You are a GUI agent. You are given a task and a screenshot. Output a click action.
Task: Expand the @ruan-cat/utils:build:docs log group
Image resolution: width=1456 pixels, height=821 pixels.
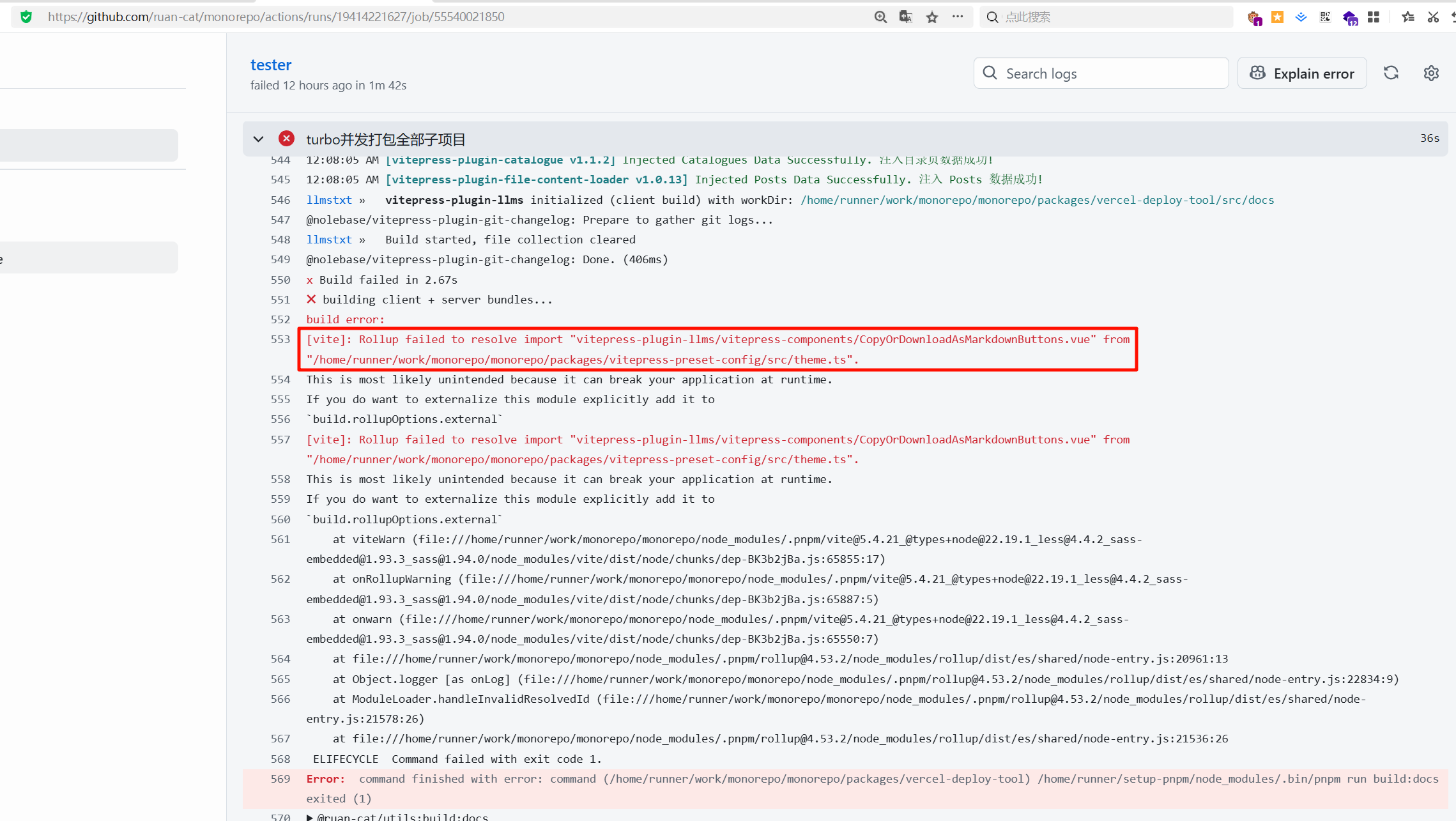pyautogui.click(x=310, y=817)
